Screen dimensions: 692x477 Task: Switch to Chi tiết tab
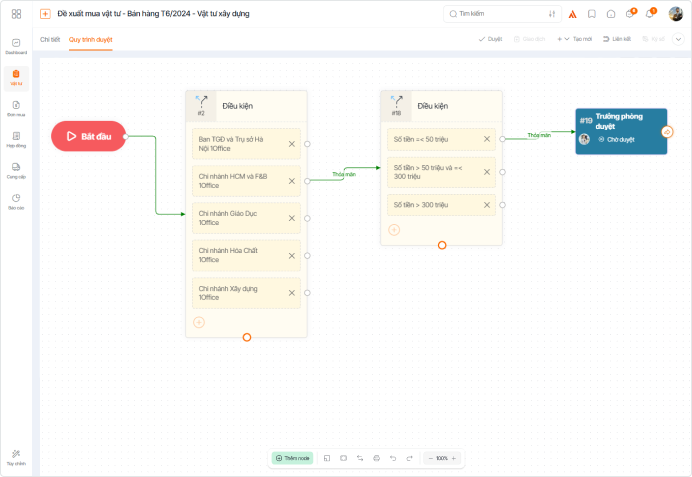[x=50, y=39]
